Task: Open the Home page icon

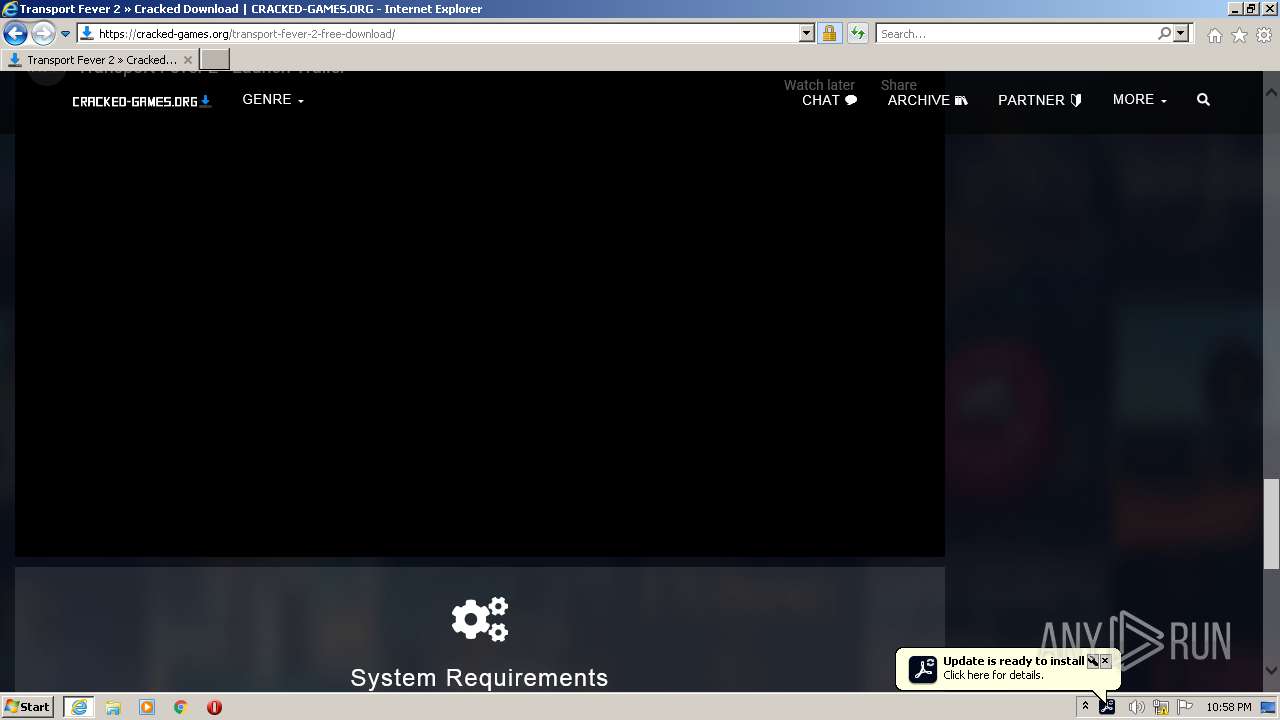Action: pyautogui.click(x=1214, y=35)
